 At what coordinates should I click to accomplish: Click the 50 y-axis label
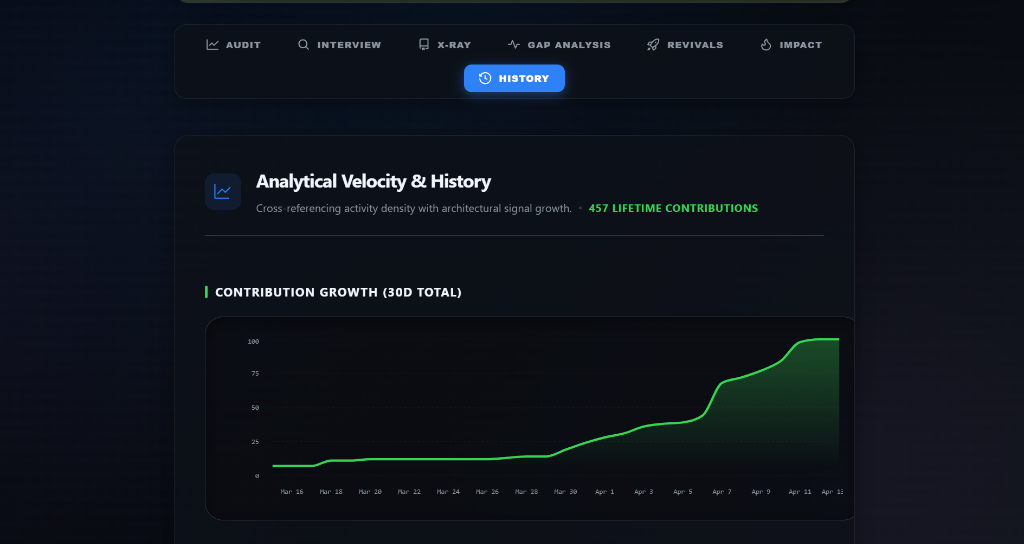255,408
